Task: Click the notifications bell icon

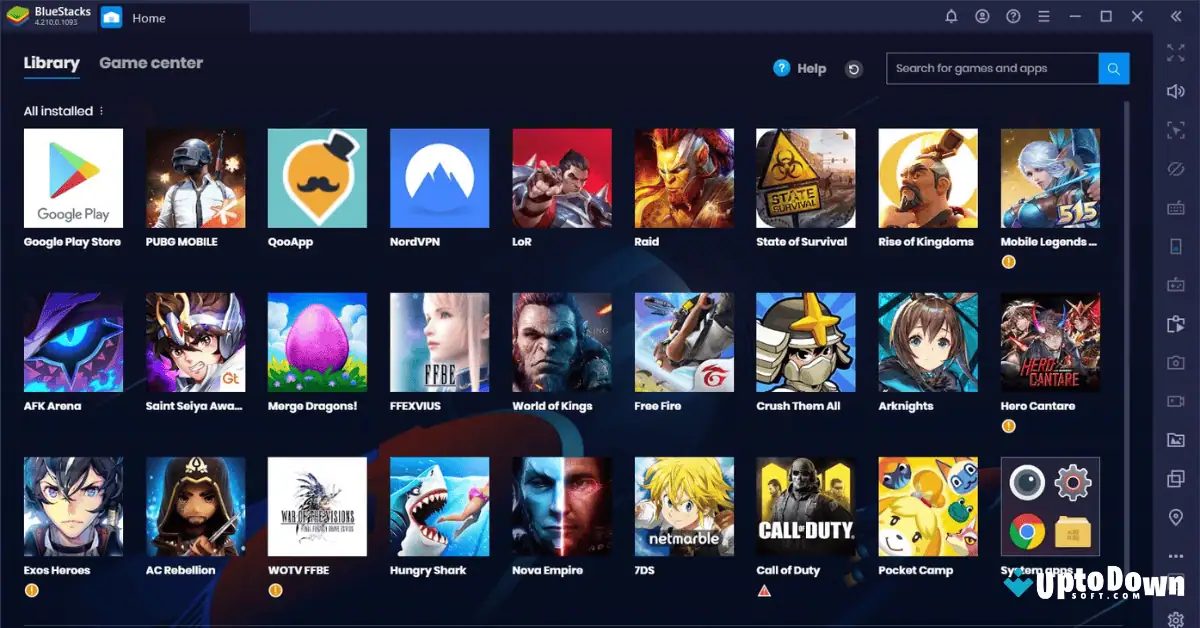Action: tap(951, 16)
